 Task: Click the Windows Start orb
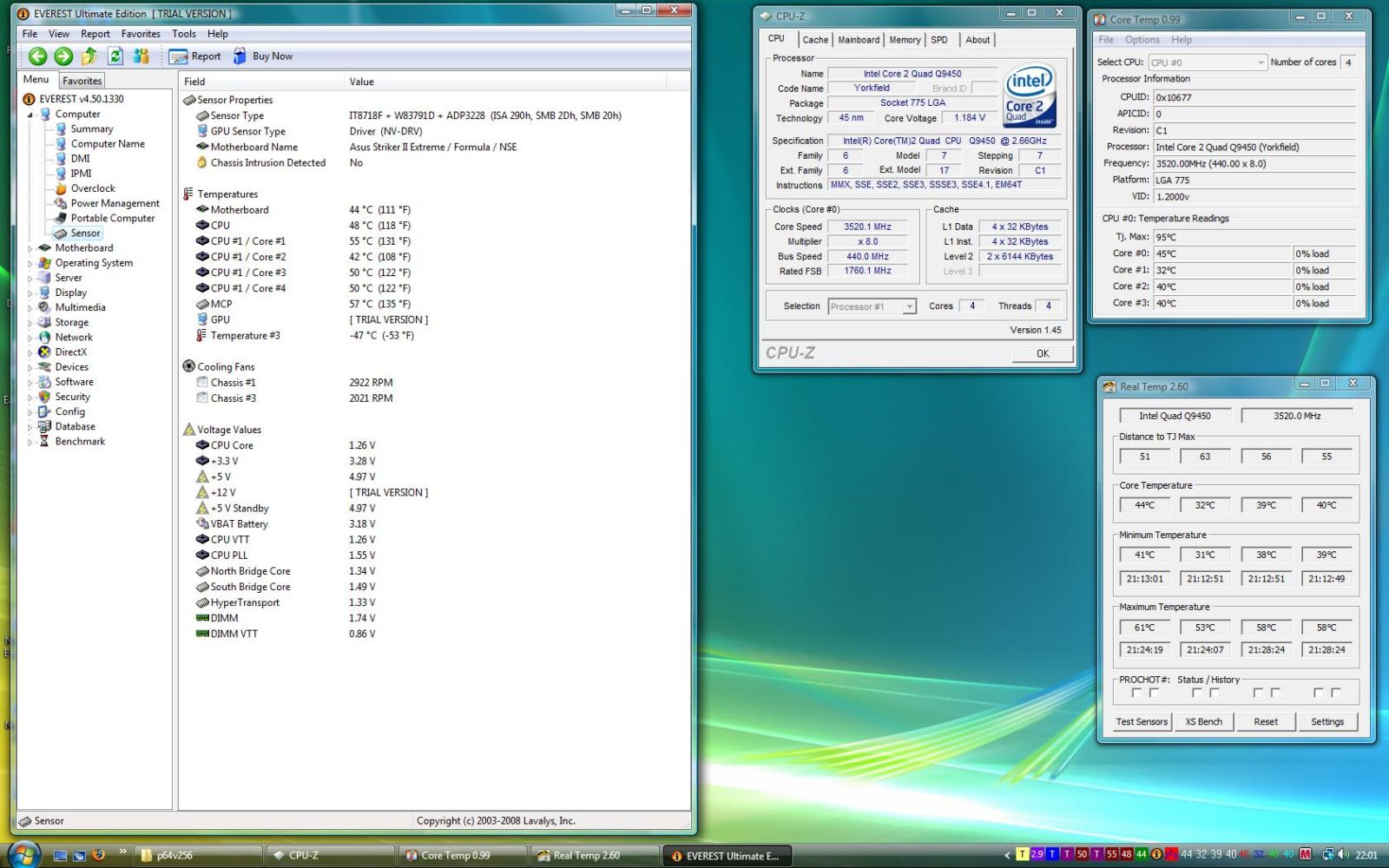24,854
